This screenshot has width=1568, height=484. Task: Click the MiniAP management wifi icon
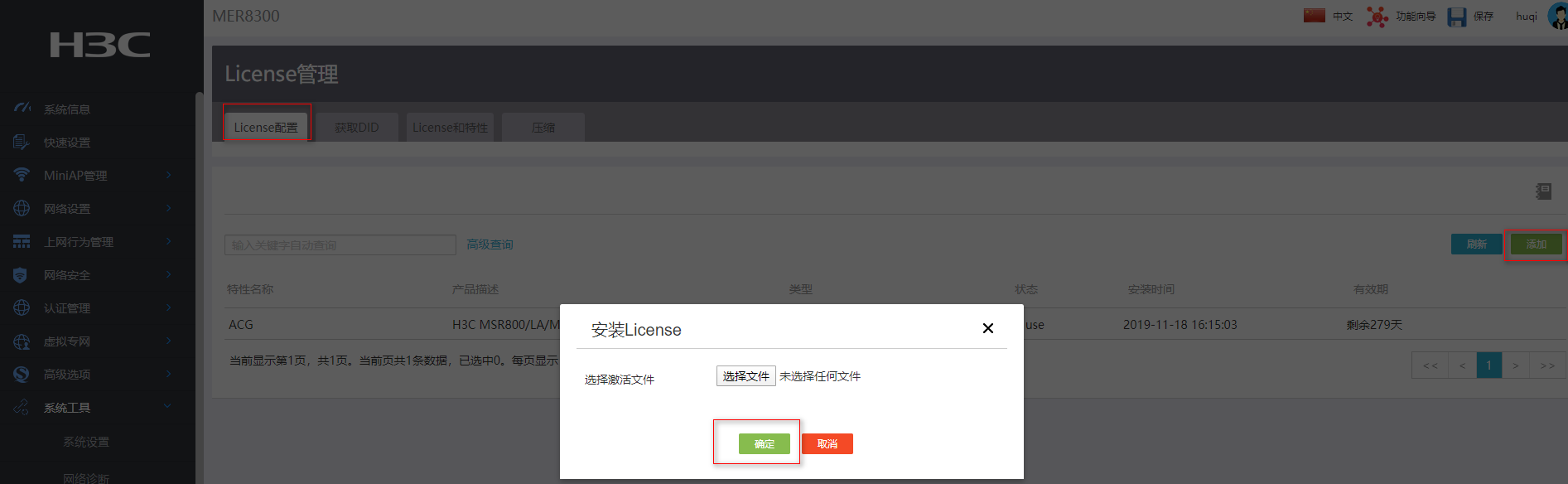tap(22, 175)
